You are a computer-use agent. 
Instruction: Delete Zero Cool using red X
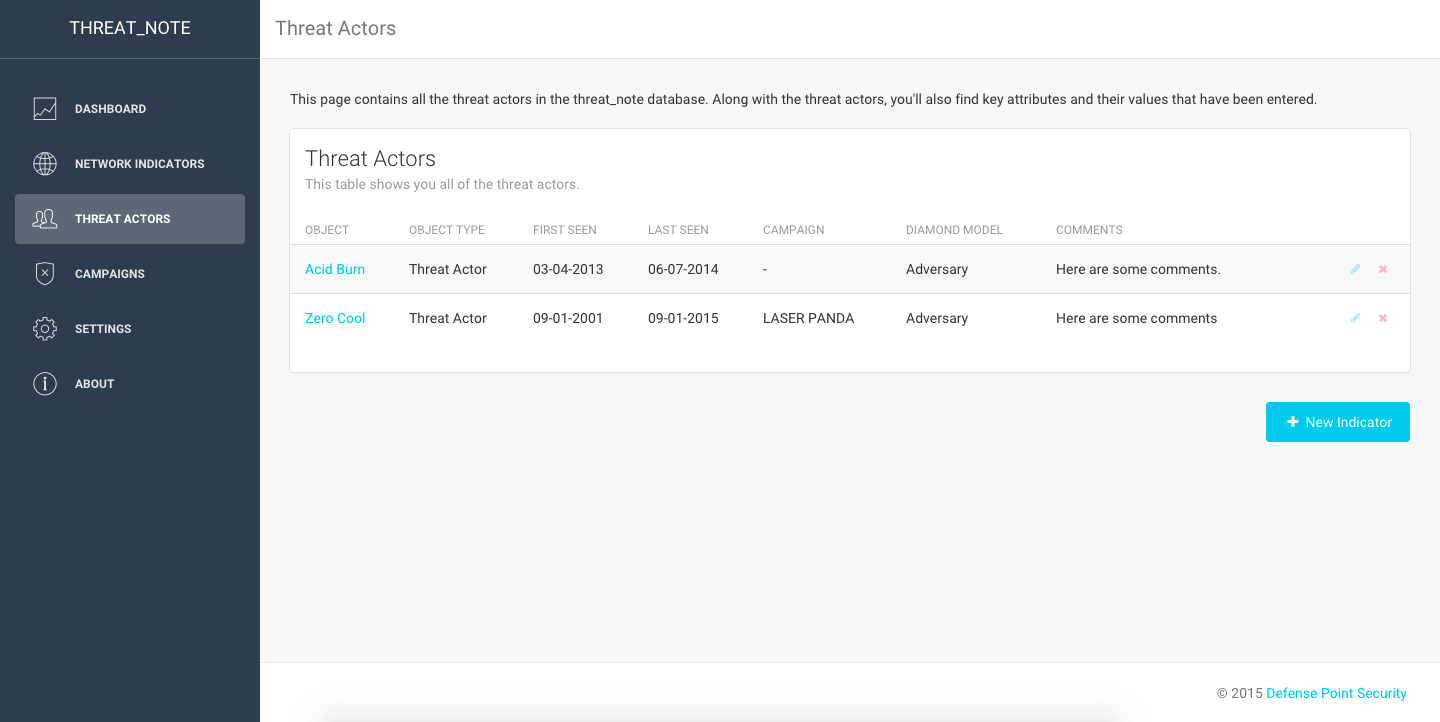(x=1383, y=318)
